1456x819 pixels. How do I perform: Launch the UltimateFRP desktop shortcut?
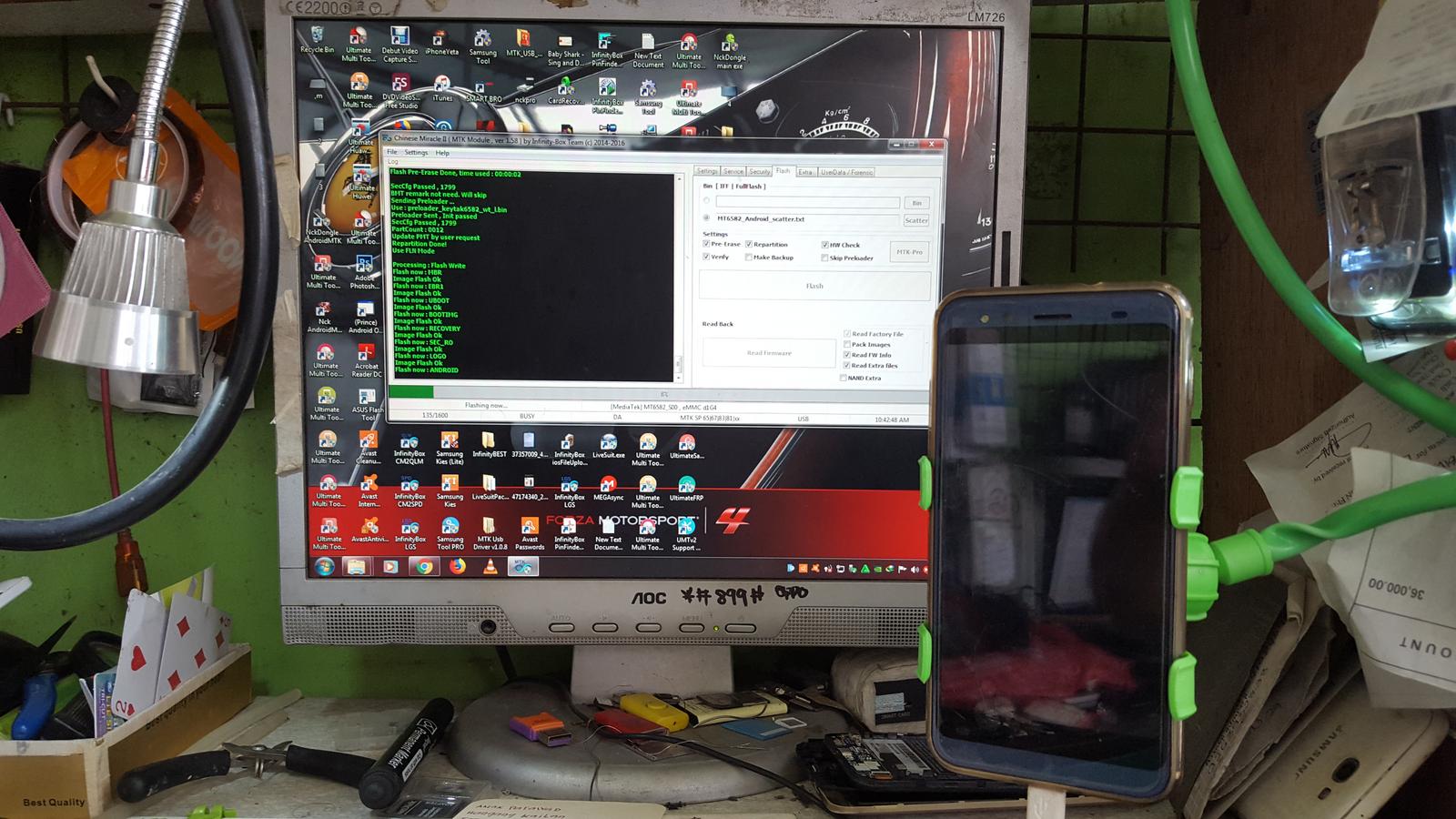click(x=686, y=490)
